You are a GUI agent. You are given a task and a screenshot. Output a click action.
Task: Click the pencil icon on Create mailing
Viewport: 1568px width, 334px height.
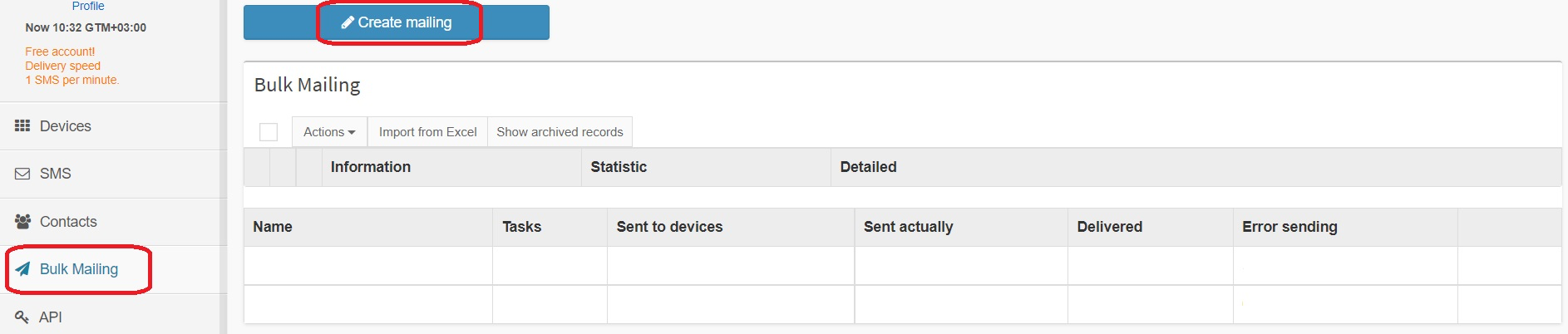(348, 23)
